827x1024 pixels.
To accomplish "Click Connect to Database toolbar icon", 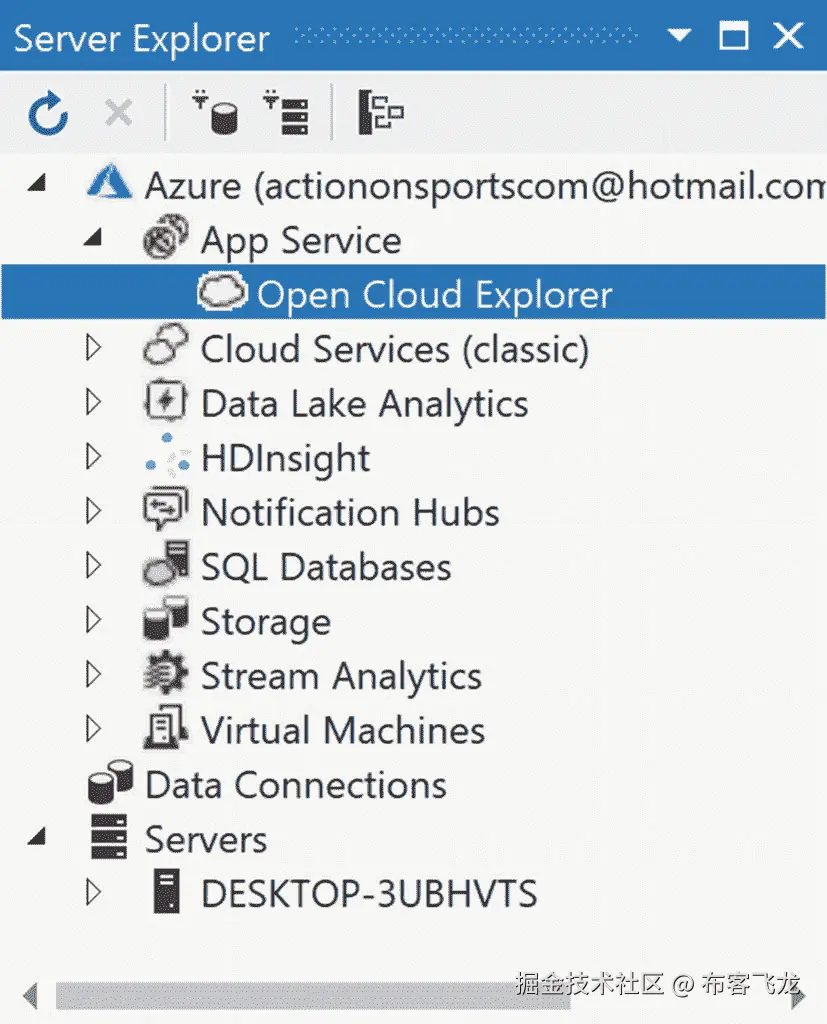I will (x=216, y=112).
